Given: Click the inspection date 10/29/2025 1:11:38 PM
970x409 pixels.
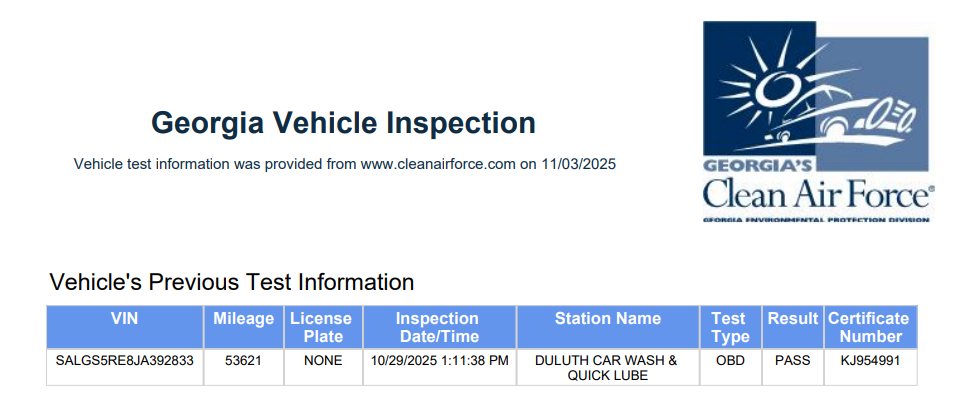Looking at the screenshot, I should pyautogui.click(x=439, y=360).
